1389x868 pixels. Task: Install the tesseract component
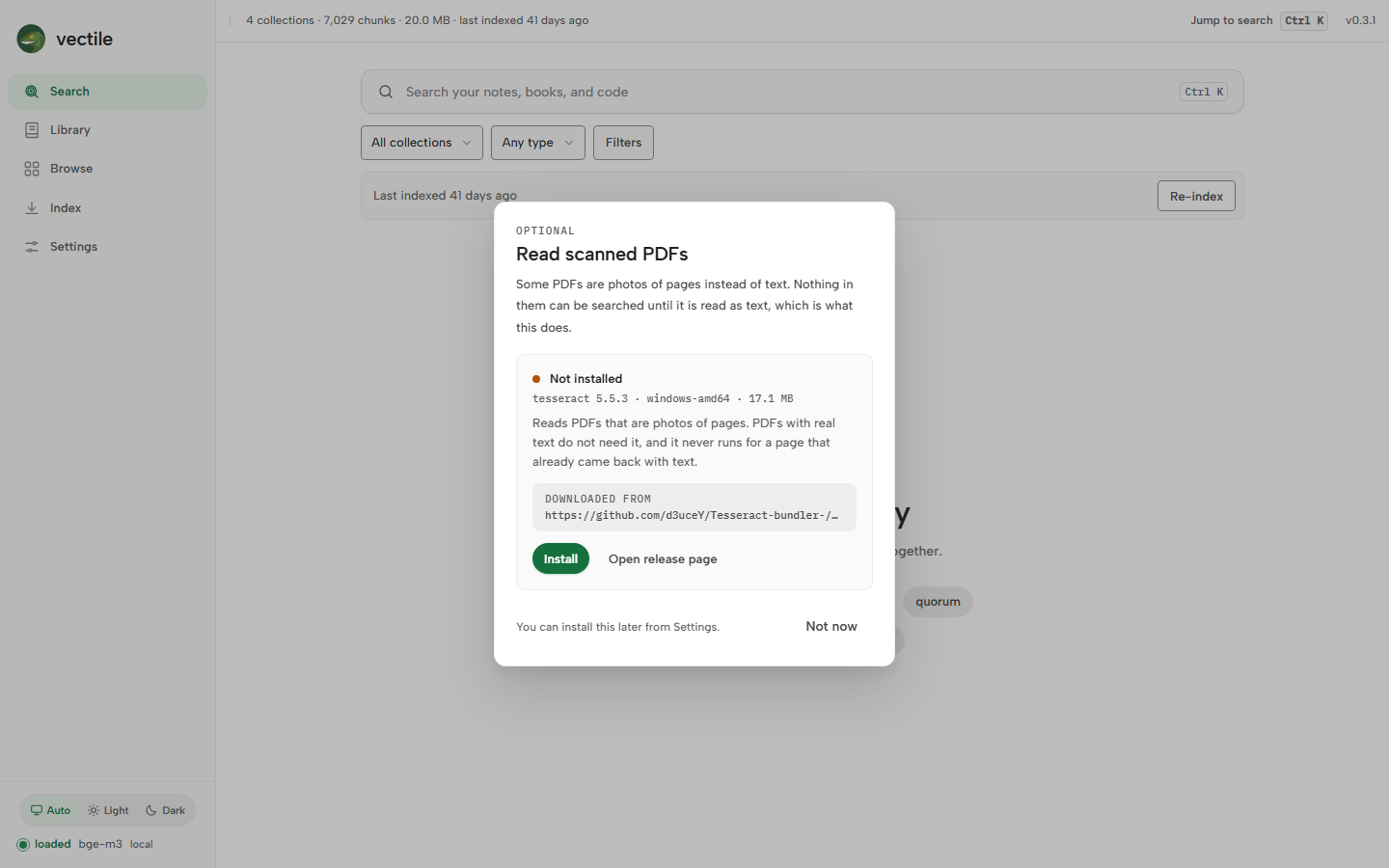coord(560,558)
